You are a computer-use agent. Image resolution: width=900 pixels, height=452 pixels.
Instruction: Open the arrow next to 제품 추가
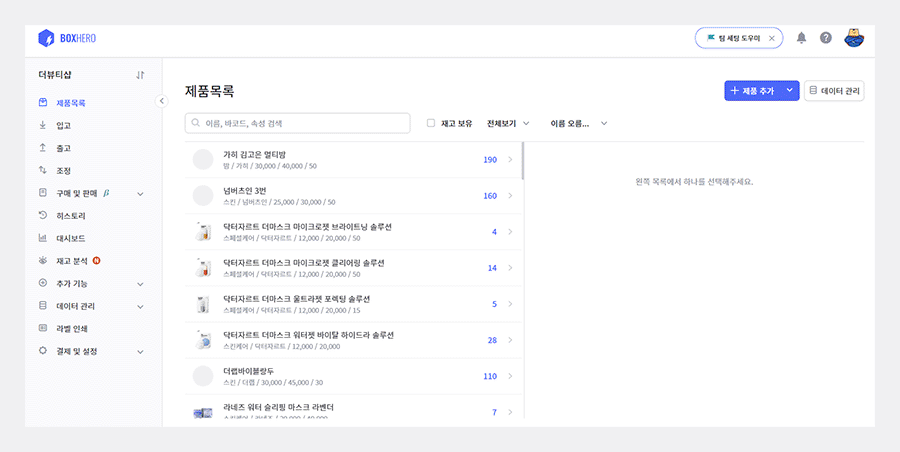pos(790,91)
